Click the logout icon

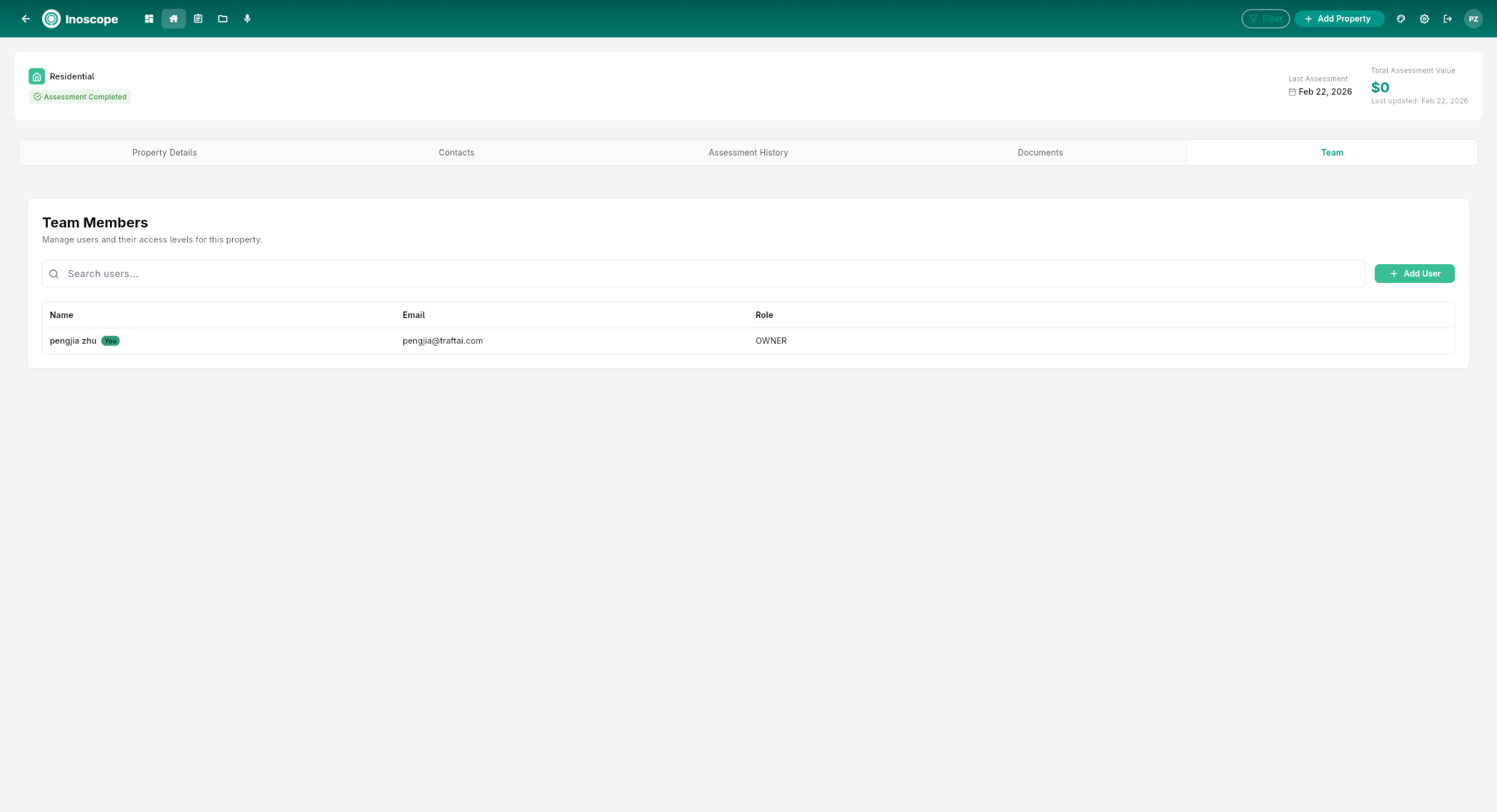1448,18
